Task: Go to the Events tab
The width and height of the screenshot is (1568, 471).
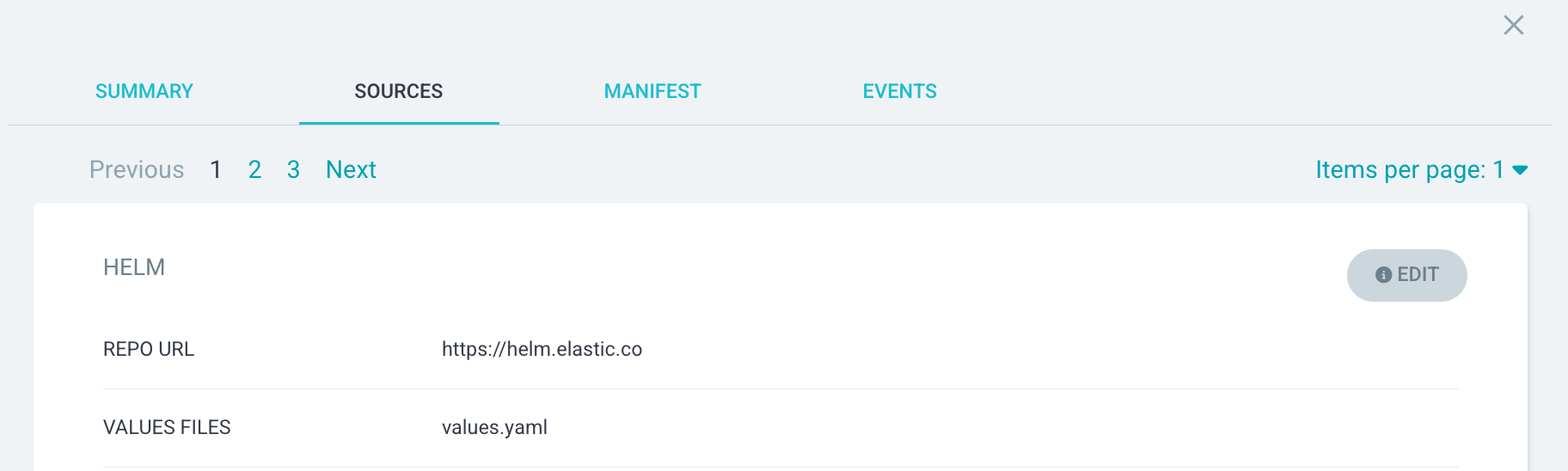Action: click(x=899, y=91)
